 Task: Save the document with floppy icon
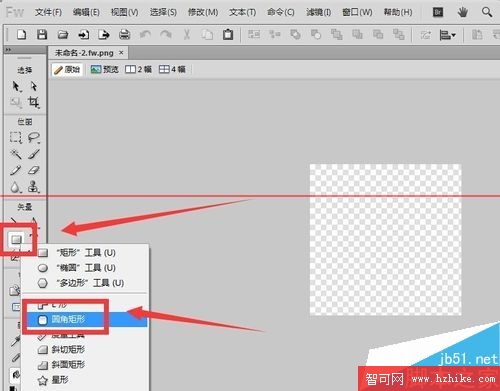(42, 34)
